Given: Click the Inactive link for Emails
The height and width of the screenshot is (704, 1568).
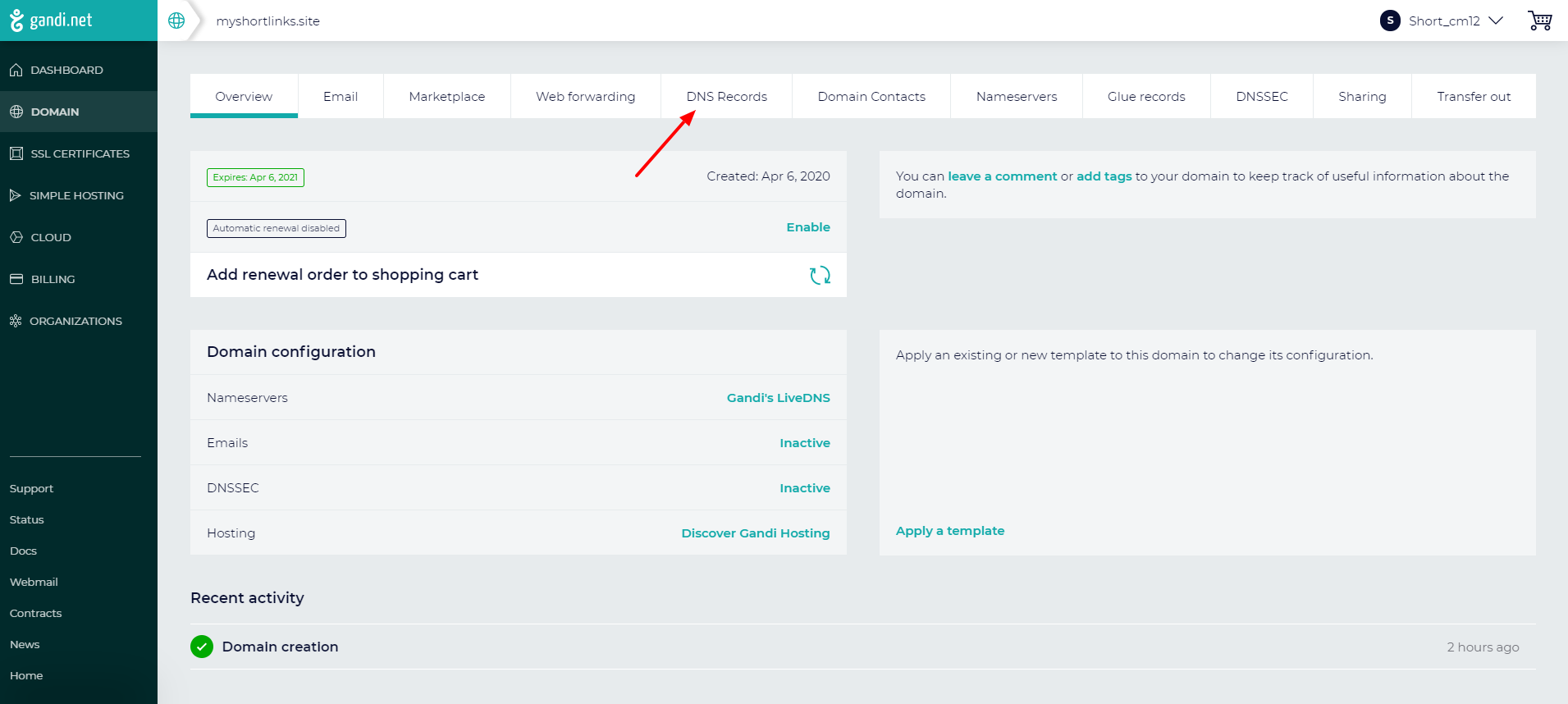Looking at the screenshot, I should click(x=805, y=443).
